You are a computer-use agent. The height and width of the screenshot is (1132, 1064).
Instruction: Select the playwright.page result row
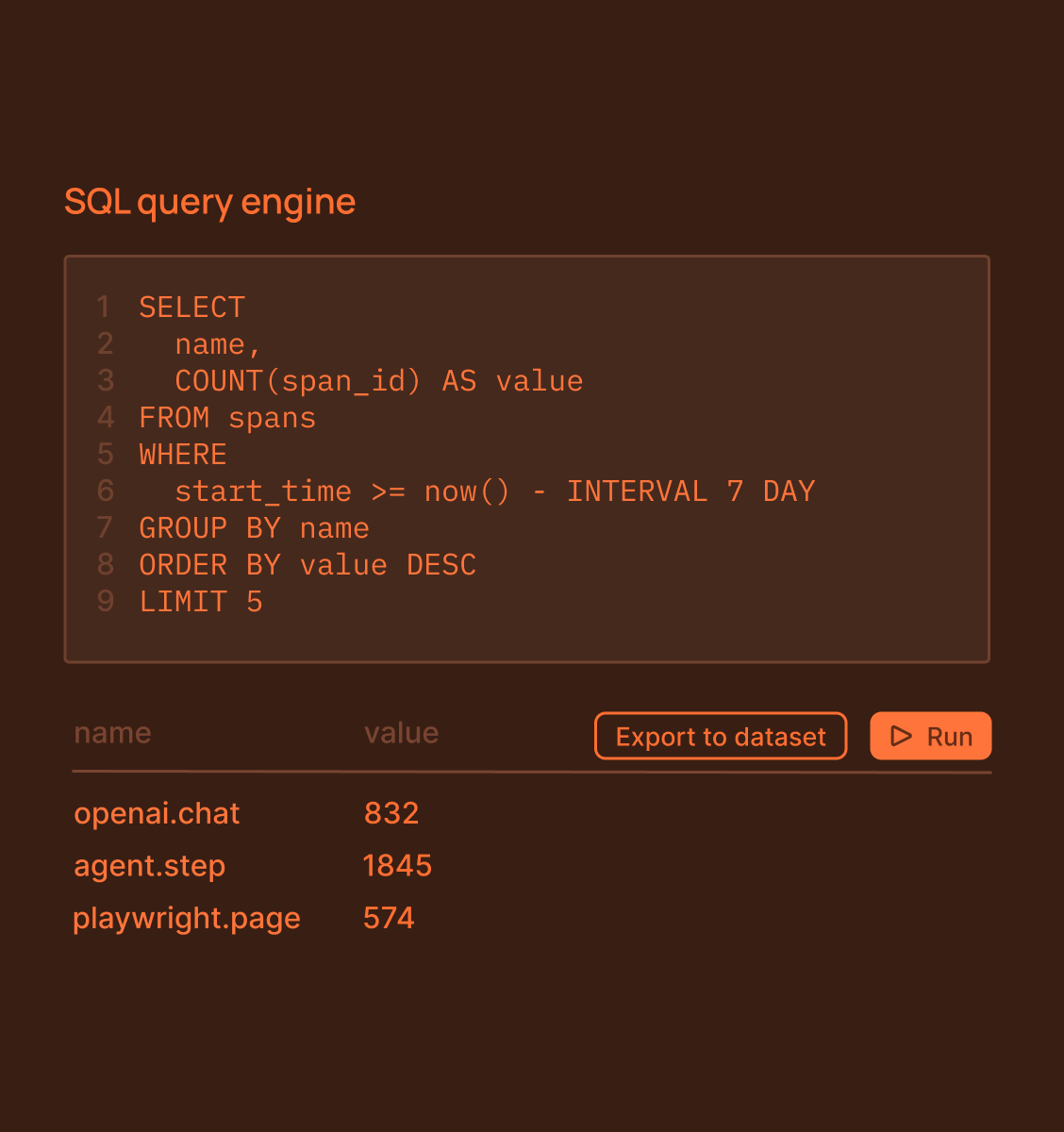pyautogui.click(x=187, y=918)
